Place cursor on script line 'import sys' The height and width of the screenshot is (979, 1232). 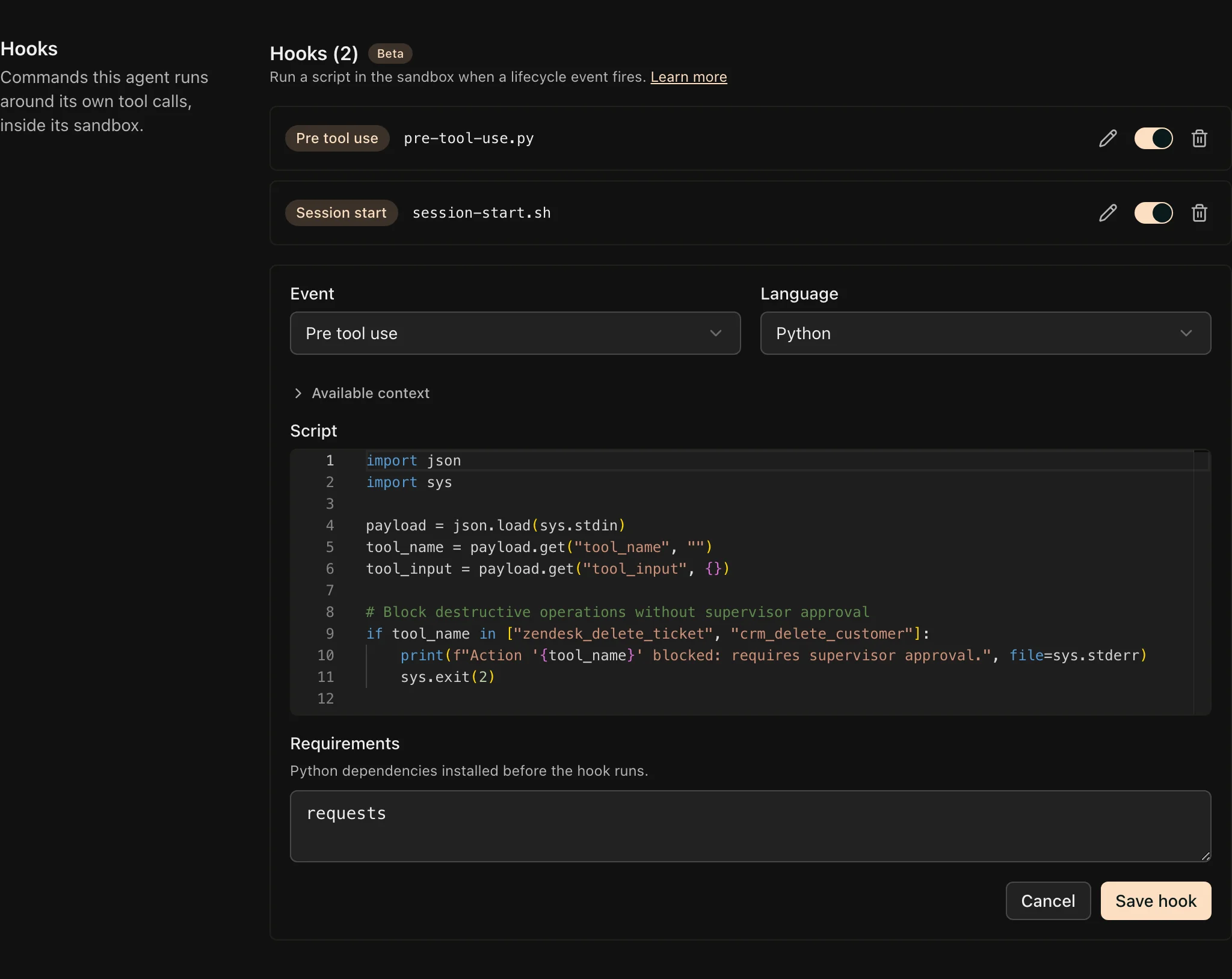tap(409, 482)
